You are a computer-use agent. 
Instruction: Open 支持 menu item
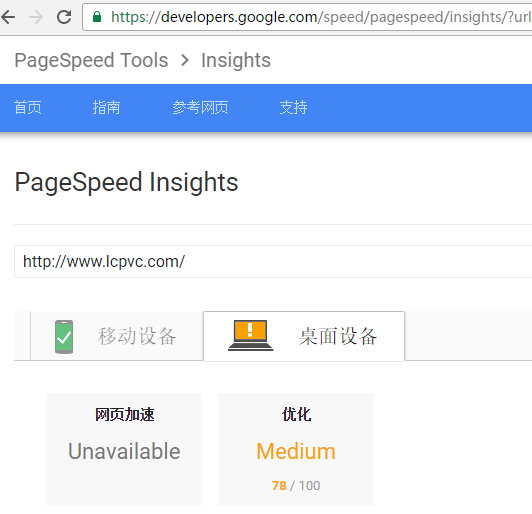point(293,108)
